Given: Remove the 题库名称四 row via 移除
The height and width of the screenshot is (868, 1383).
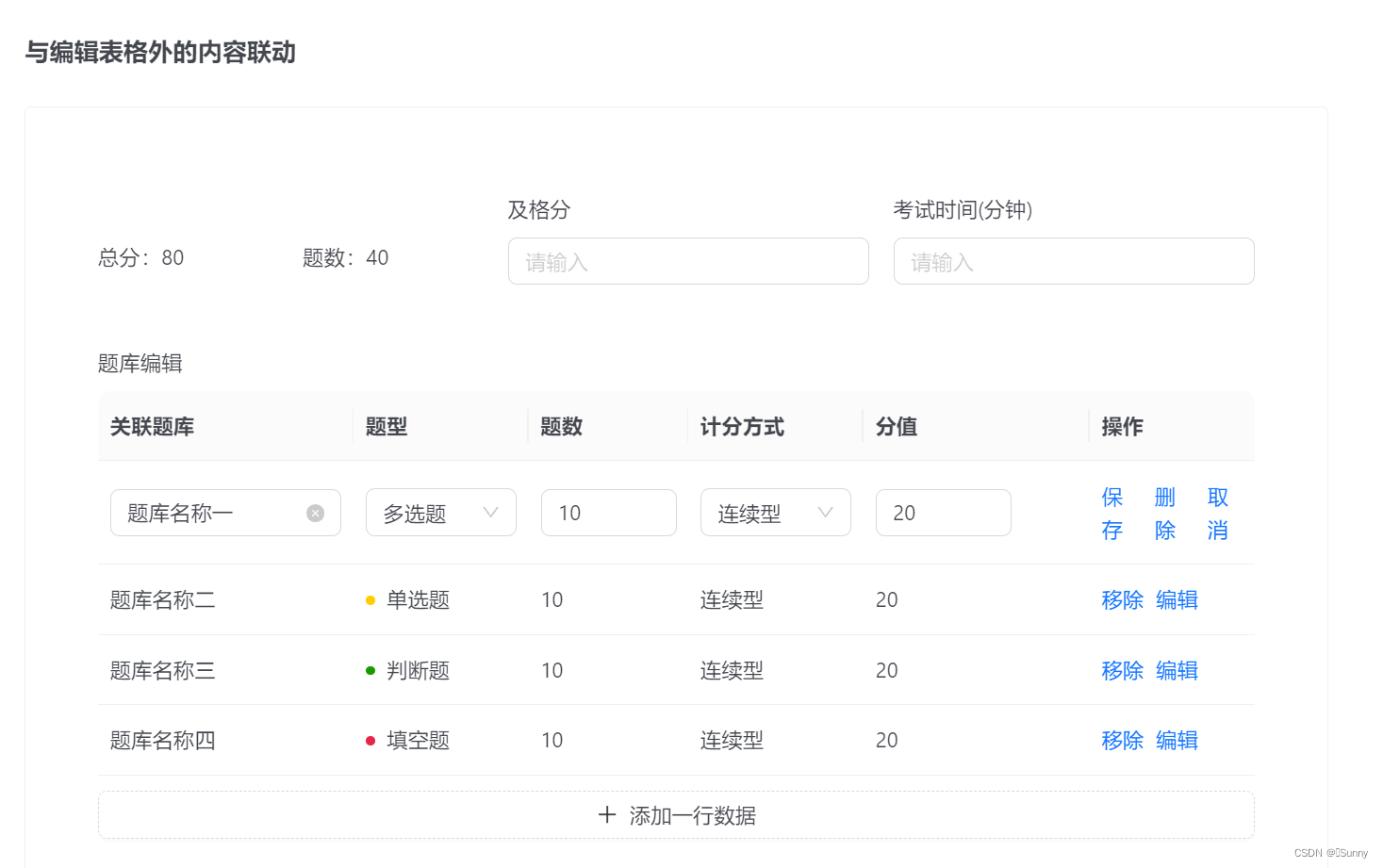Looking at the screenshot, I should point(1122,741).
